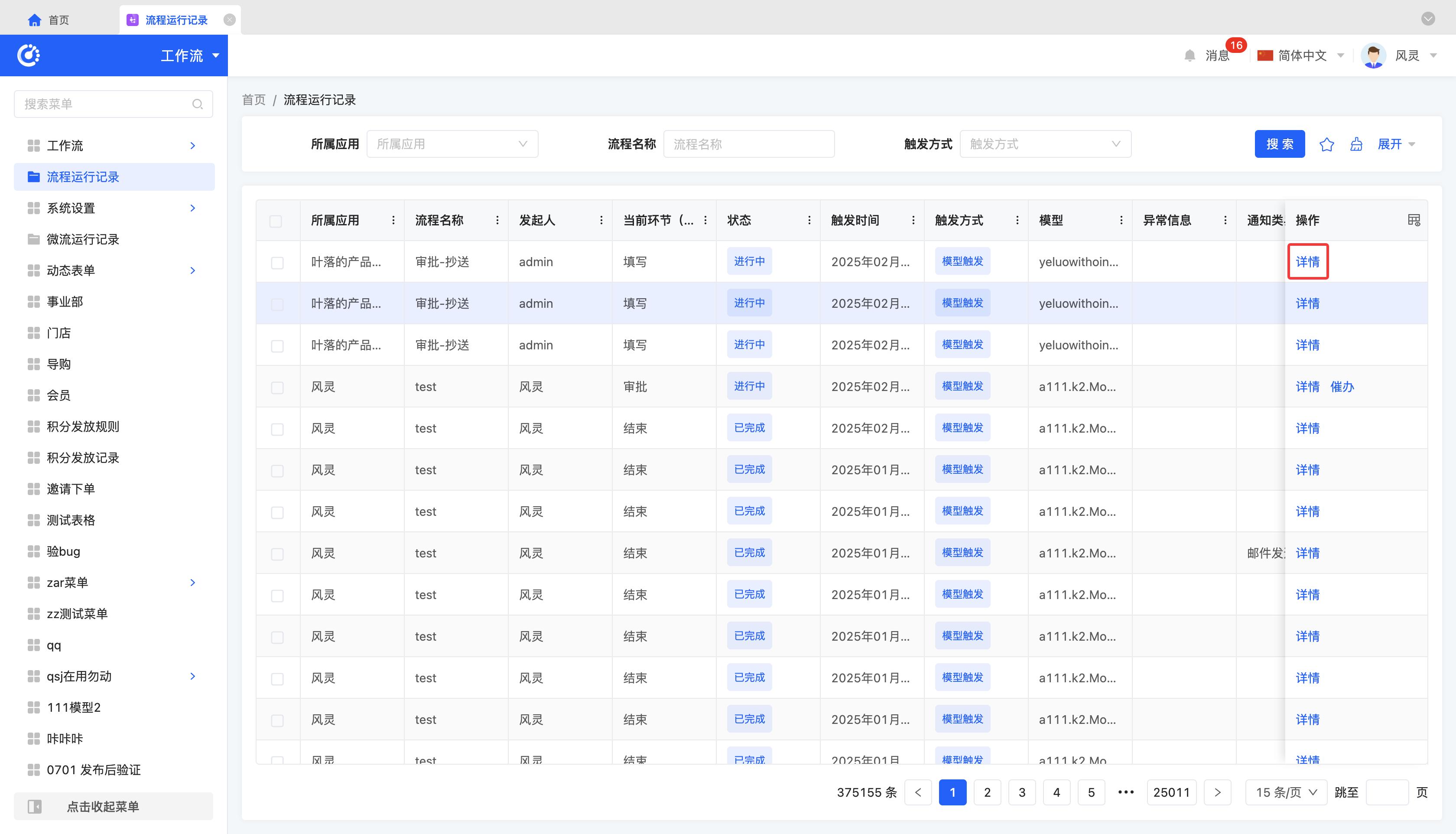Click the clear filters broom icon
The height and width of the screenshot is (834, 1456).
click(x=1356, y=144)
